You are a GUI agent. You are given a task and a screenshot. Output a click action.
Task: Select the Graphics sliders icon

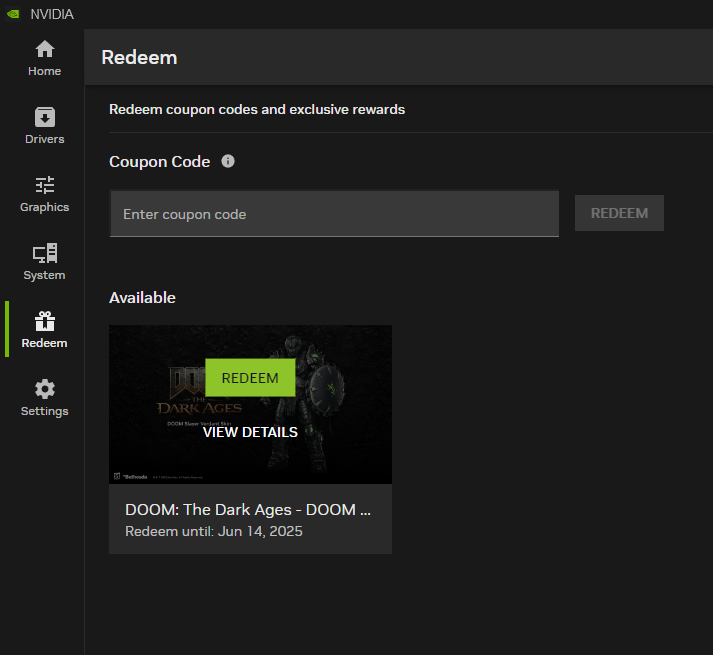point(44,185)
